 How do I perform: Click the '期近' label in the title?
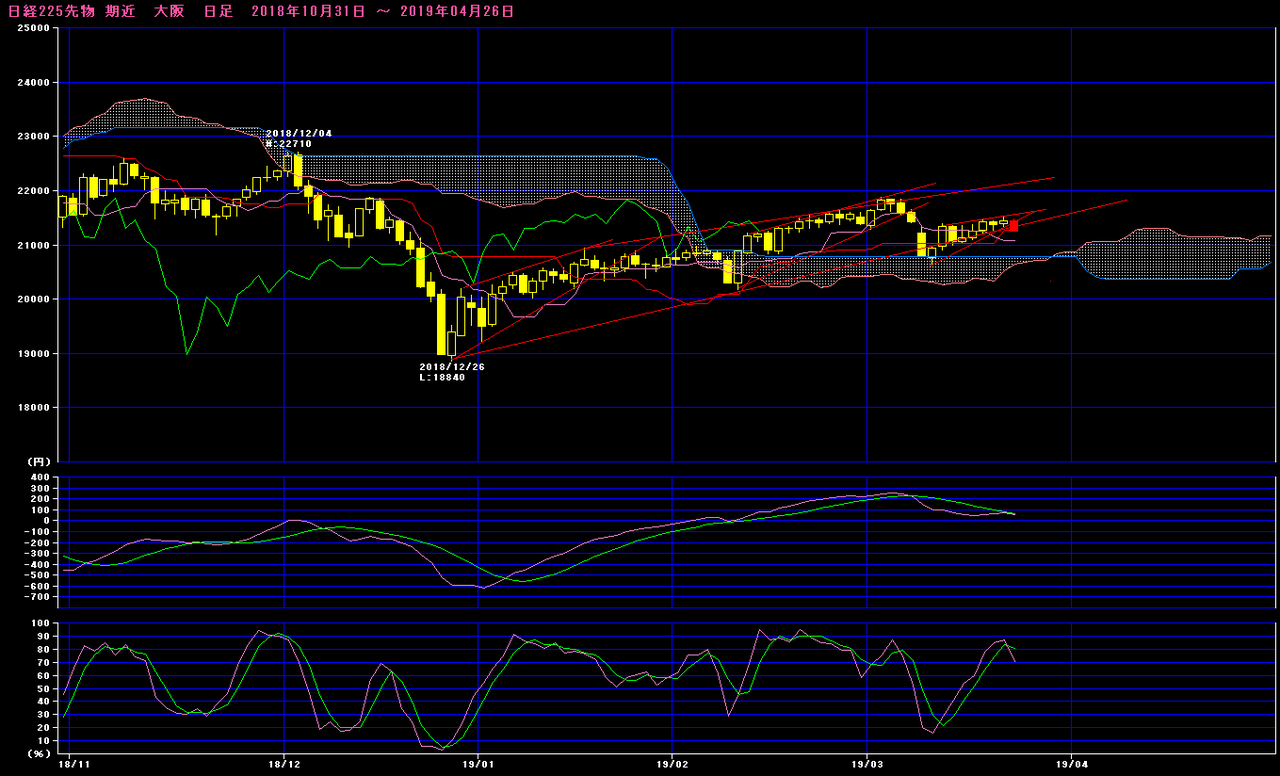click(121, 11)
